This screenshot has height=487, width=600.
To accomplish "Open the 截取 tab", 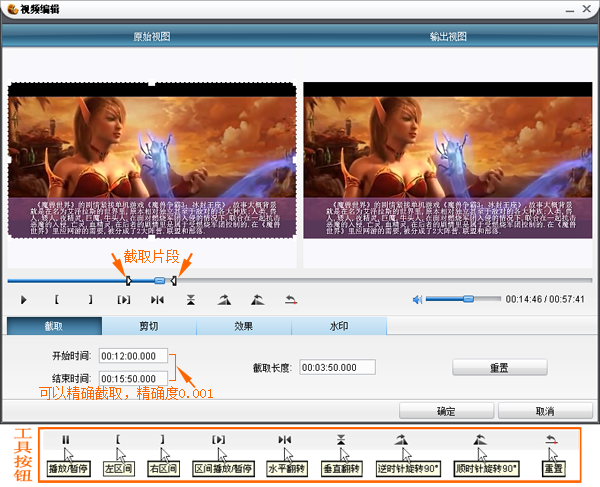I will (54, 326).
